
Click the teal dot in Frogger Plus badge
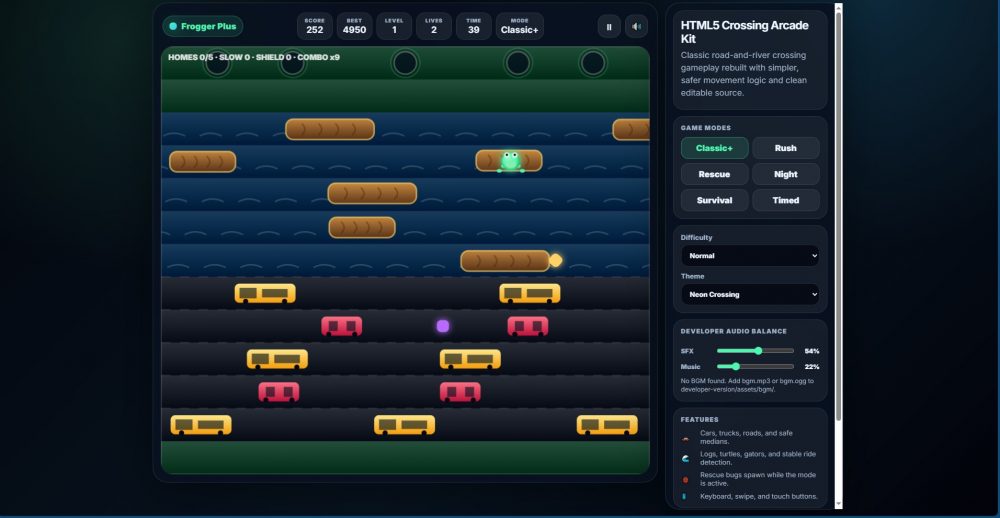173,26
